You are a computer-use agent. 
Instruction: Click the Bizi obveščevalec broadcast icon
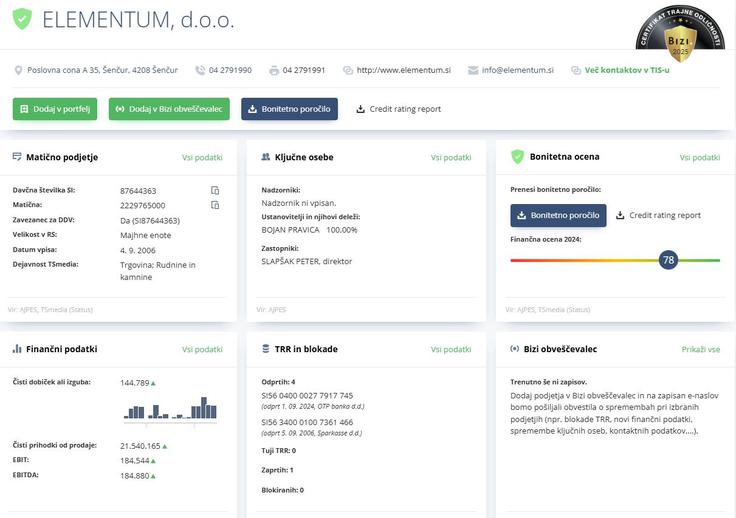click(515, 349)
